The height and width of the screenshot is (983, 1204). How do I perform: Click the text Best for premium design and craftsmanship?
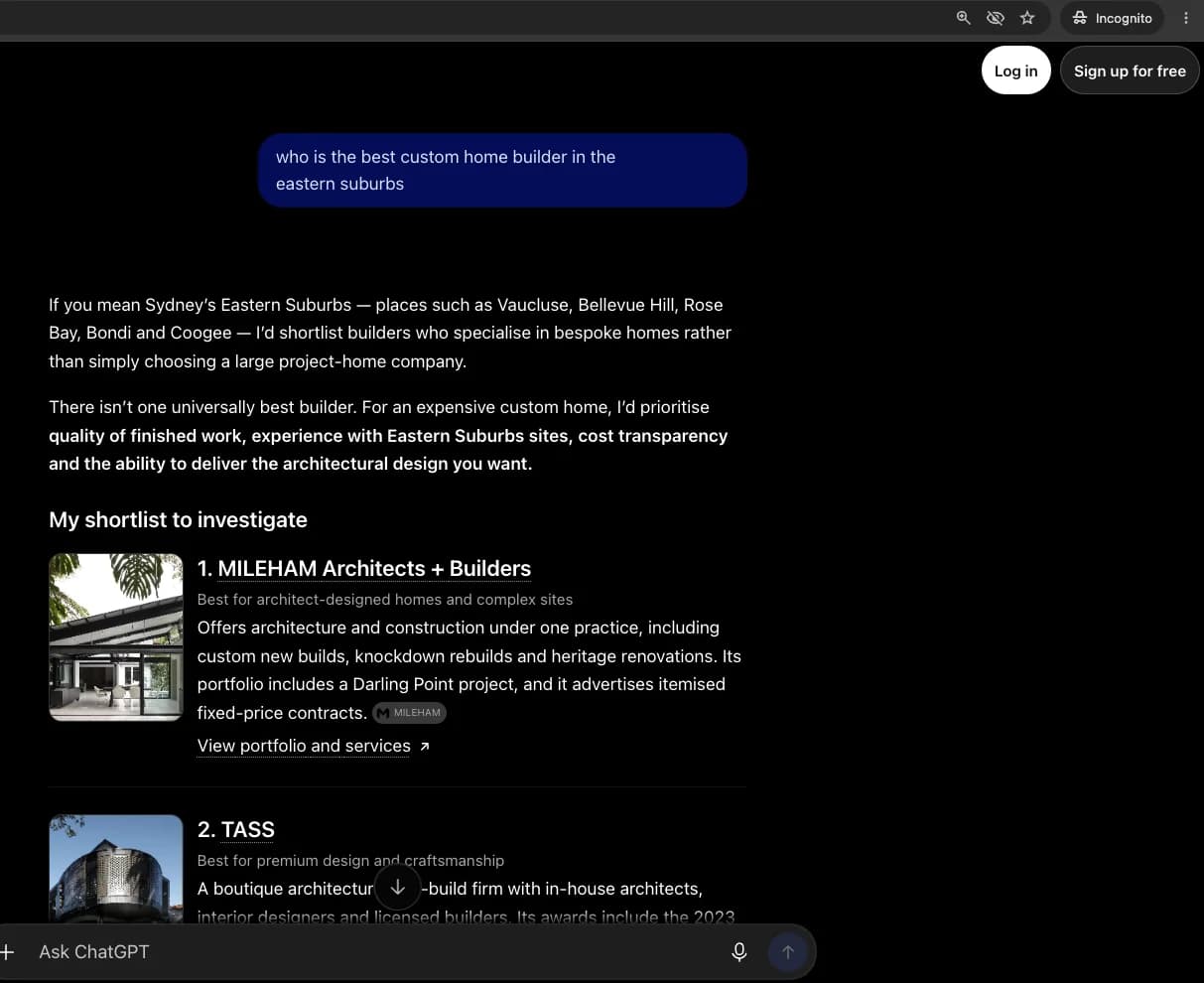click(x=350, y=861)
